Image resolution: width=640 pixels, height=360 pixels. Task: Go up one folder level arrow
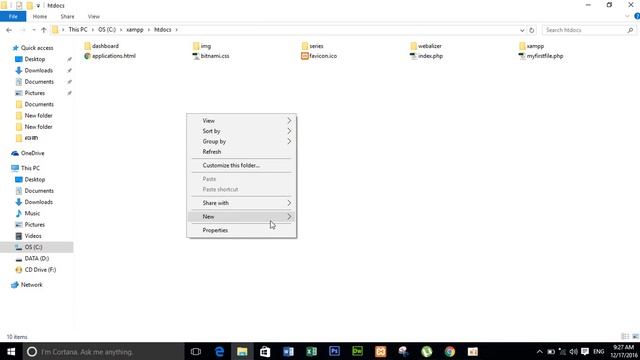point(44,30)
